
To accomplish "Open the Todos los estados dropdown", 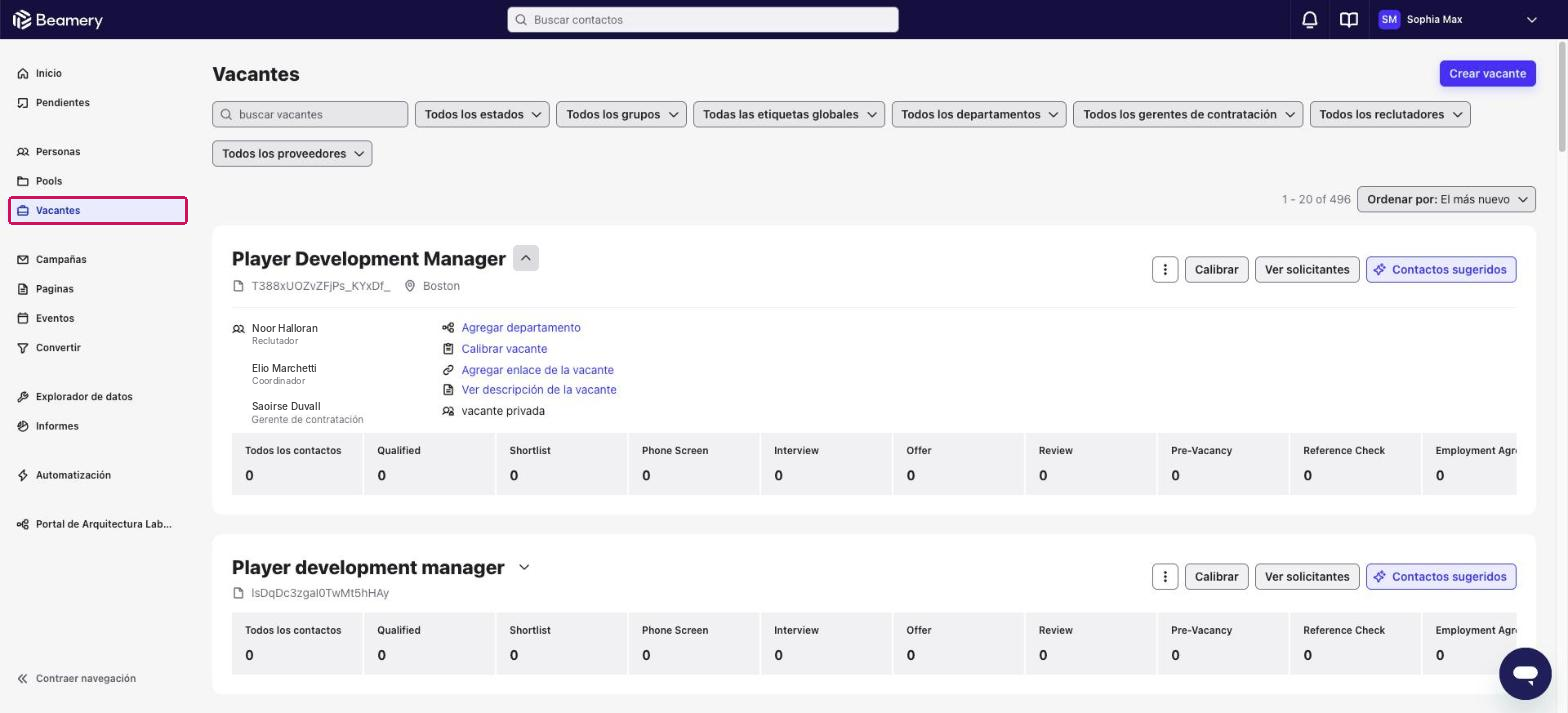I will coord(482,115).
